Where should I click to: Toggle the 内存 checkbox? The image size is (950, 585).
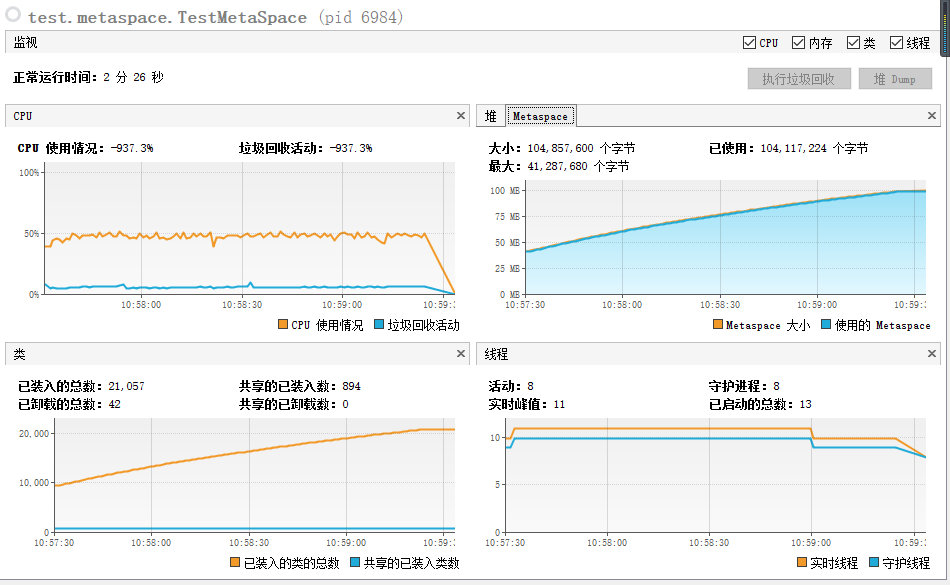(799, 42)
